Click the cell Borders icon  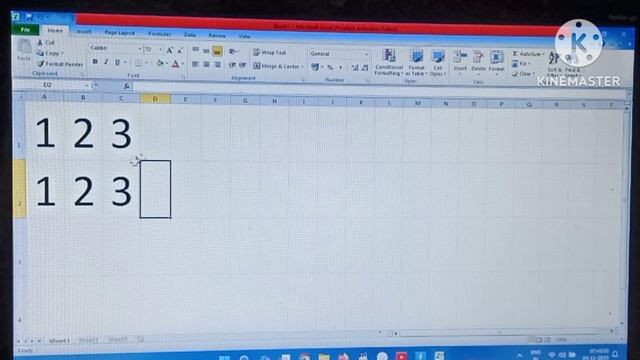tap(139, 62)
